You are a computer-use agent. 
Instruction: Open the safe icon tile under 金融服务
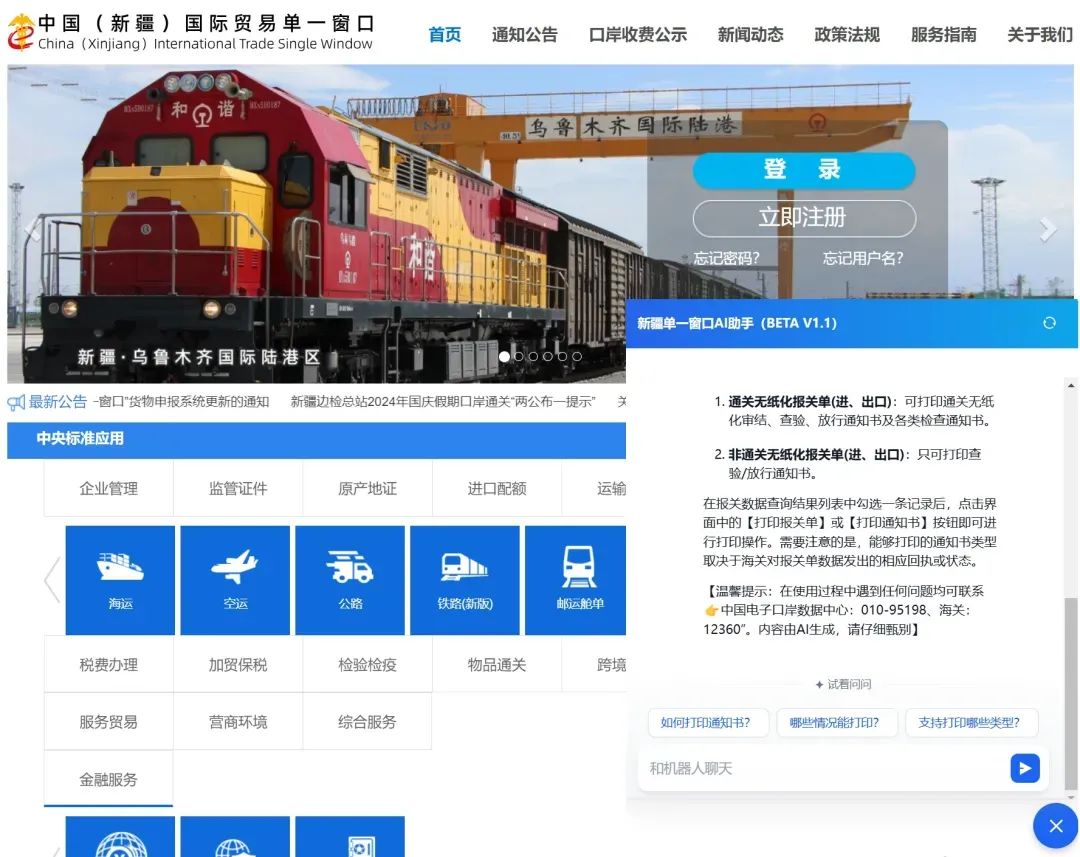click(x=350, y=837)
